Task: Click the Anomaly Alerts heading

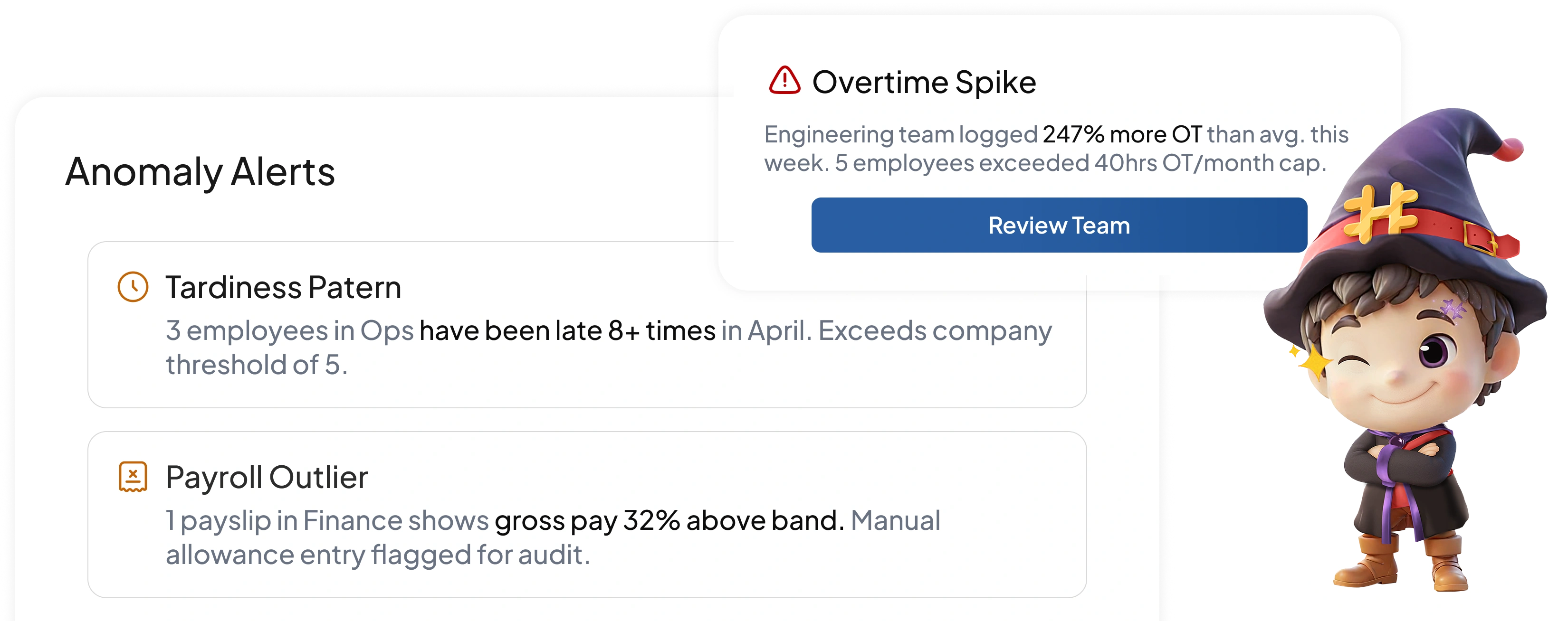Action: [x=200, y=171]
